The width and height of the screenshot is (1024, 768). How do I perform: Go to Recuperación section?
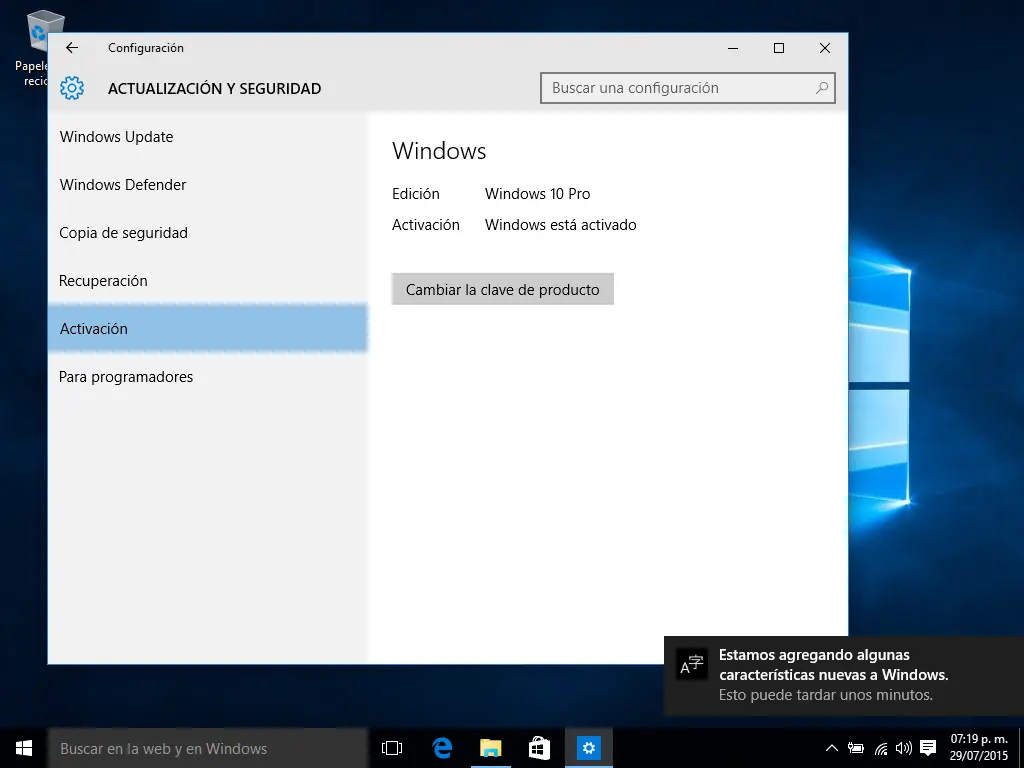208,281
